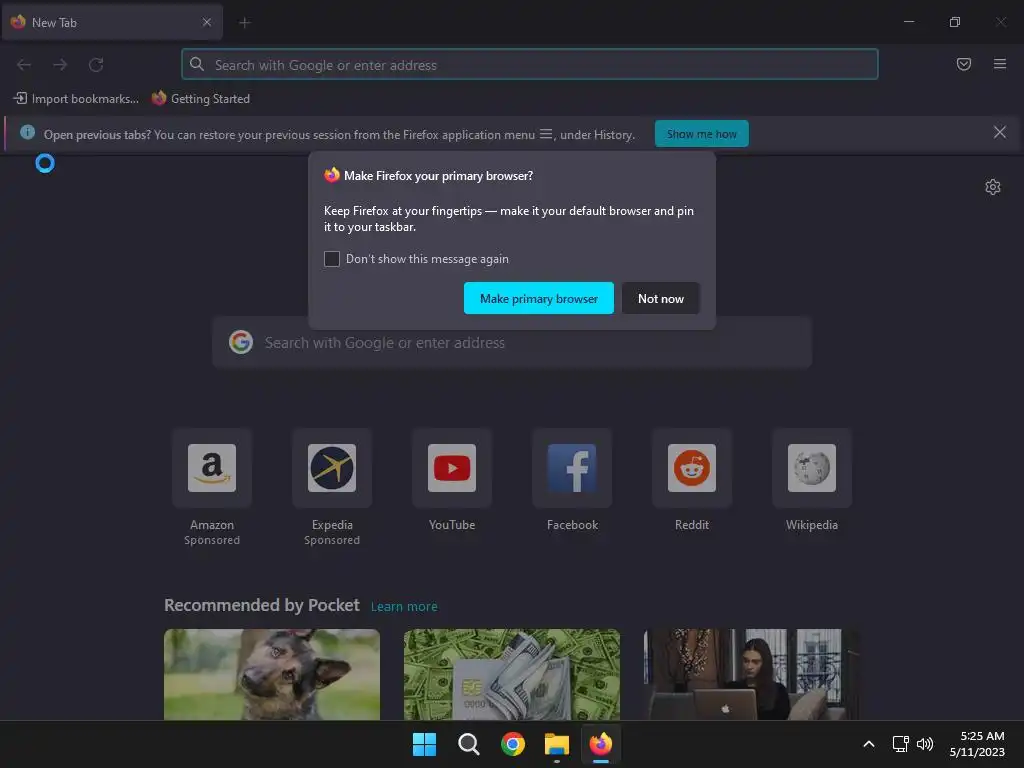Focus the page Google search box
1024x768 pixels.
pyautogui.click(x=512, y=343)
